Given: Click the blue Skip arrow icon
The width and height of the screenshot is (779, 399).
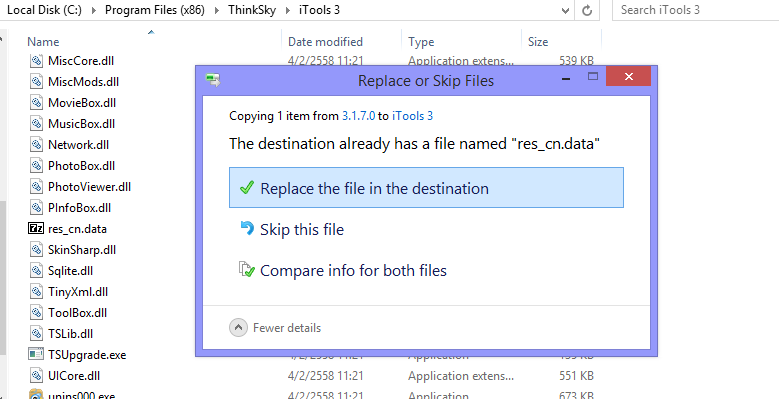Looking at the screenshot, I should (x=246, y=228).
